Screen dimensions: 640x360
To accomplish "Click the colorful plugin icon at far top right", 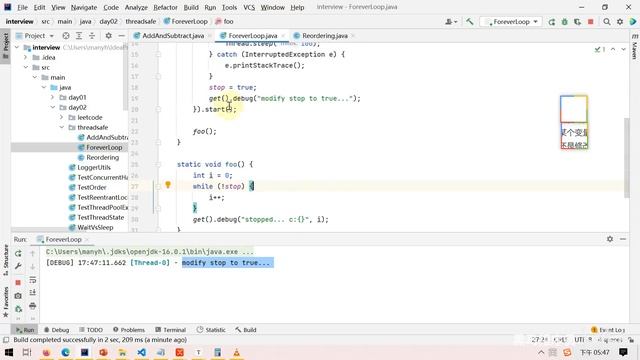I will tap(633, 22).
